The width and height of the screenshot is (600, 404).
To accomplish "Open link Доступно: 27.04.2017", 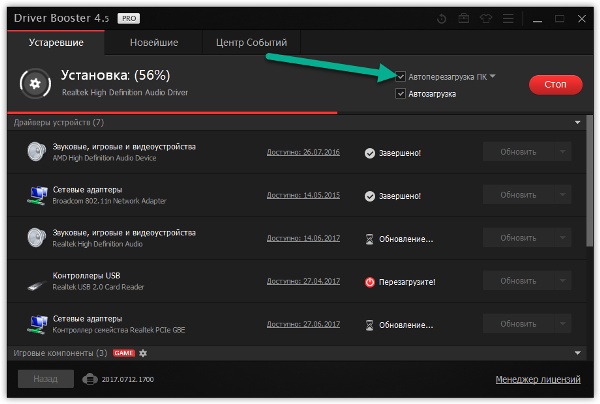I will tap(303, 281).
